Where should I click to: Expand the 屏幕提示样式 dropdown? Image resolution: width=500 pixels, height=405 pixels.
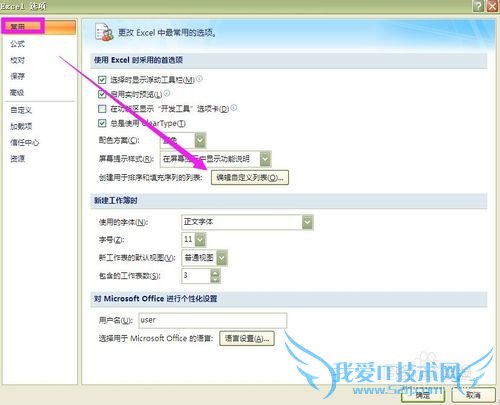[x=265, y=159]
